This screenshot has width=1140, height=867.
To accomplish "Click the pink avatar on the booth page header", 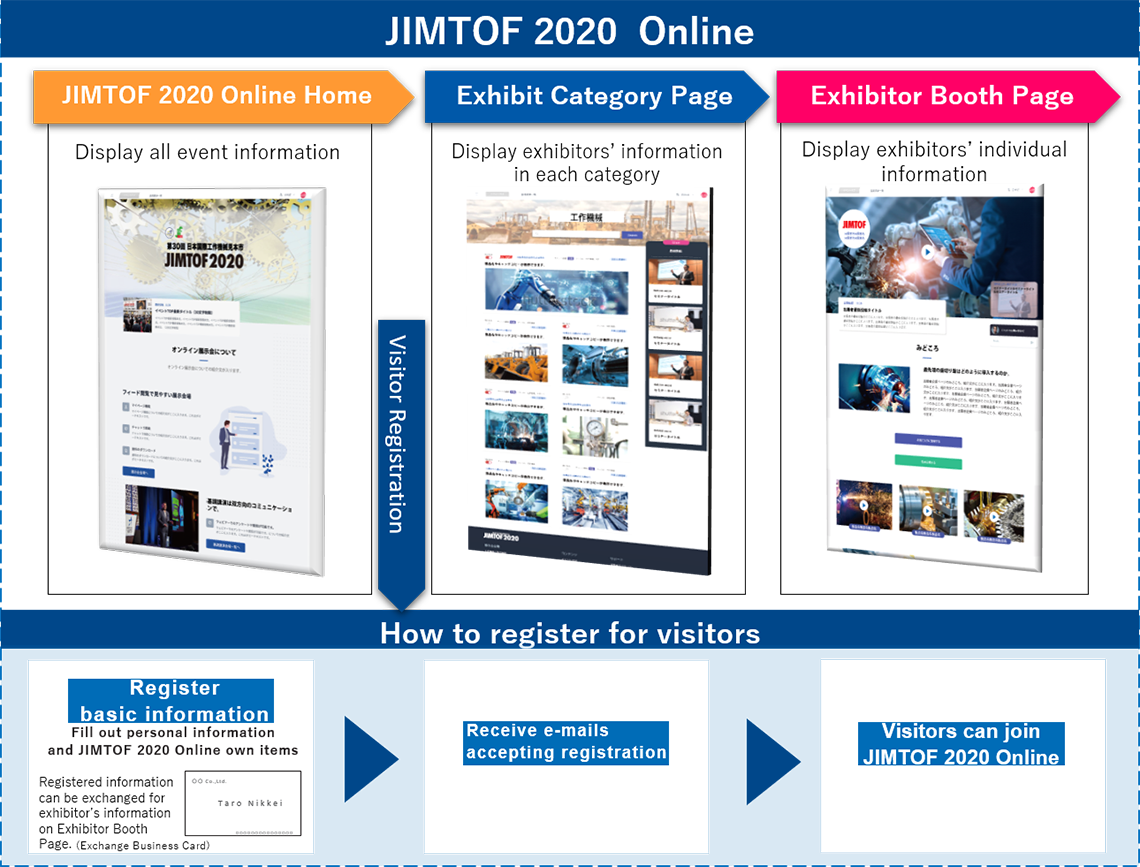I will point(1030,190).
